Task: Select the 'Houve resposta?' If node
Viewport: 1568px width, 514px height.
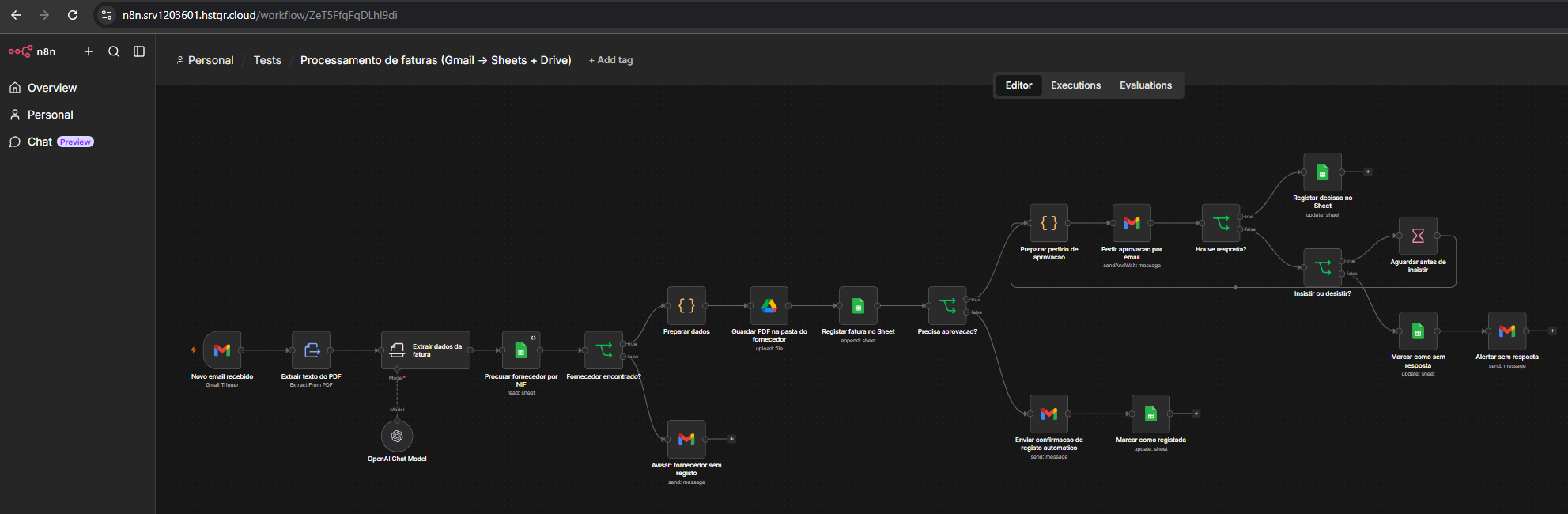Action: pos(1221,223)
